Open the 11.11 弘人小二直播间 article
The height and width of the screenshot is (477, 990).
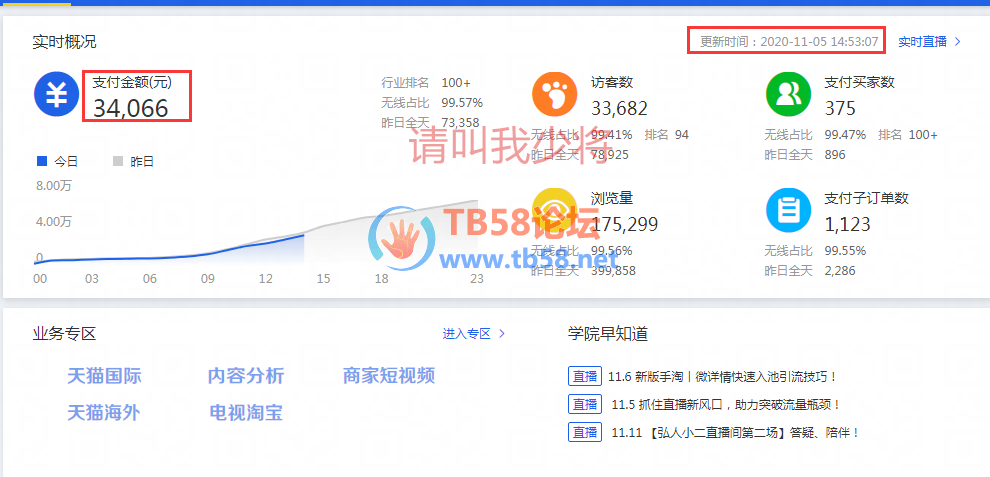(x=734, y=433)
